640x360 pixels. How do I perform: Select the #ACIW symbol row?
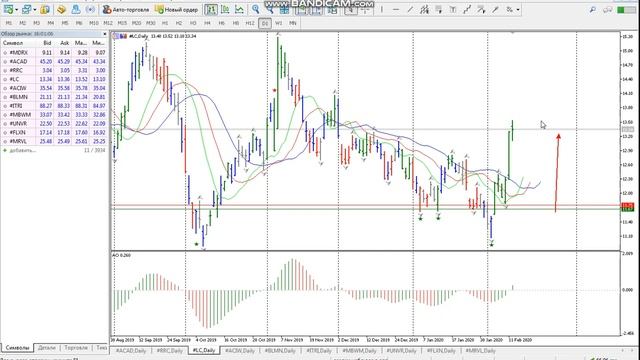[x=54, y=88]
